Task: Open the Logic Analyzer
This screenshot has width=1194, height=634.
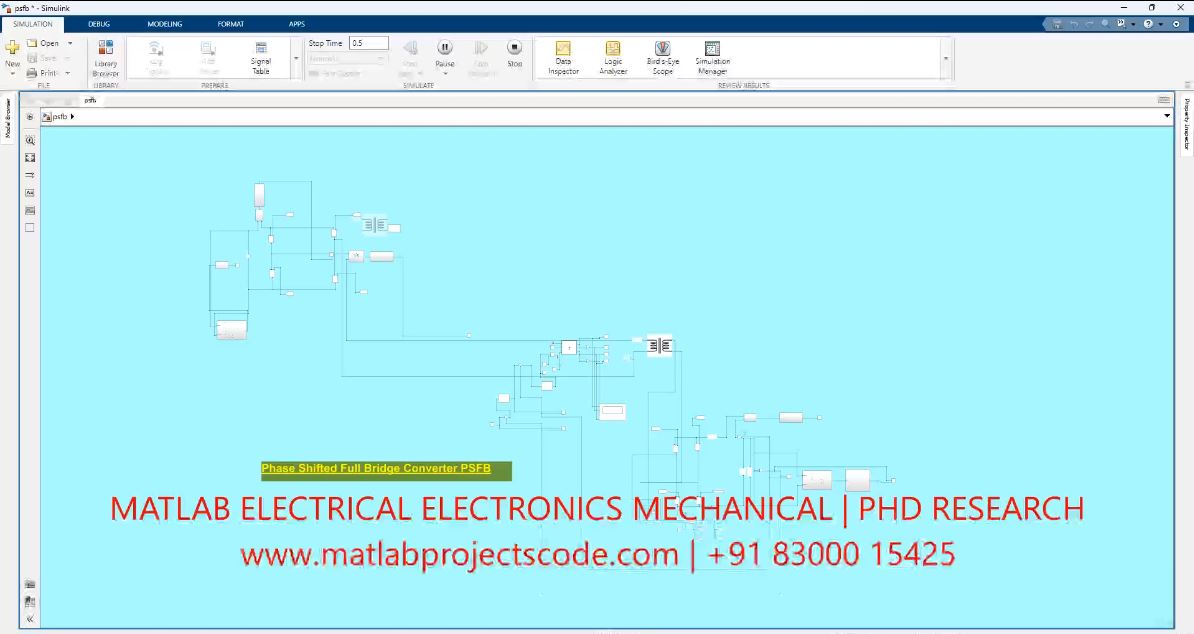Action: [613, 58]
